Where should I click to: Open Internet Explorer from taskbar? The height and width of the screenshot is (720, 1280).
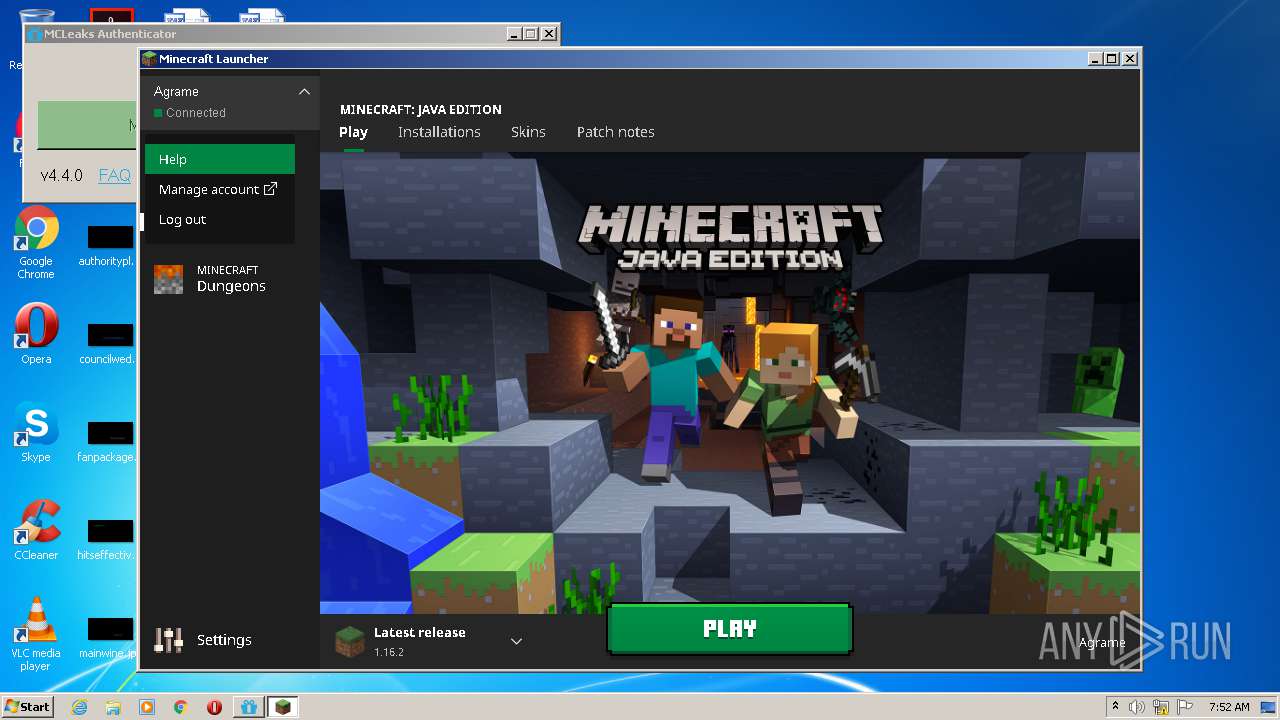[x=79, y=707]
